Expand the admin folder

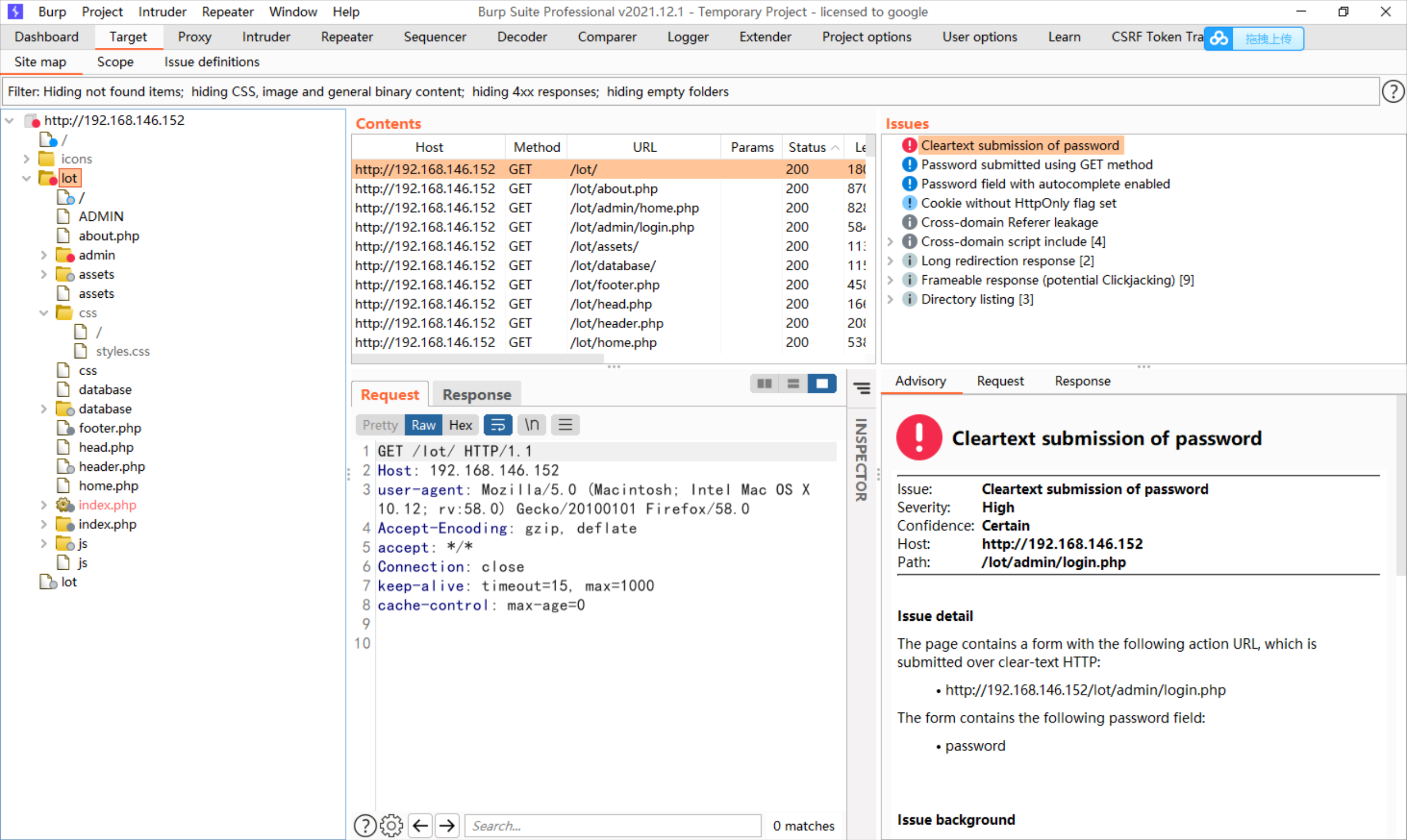[x=44, y=255]
